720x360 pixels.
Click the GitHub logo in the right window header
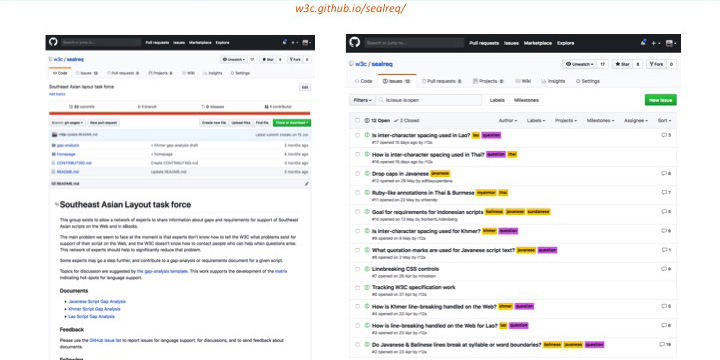[x=354, y=43]
